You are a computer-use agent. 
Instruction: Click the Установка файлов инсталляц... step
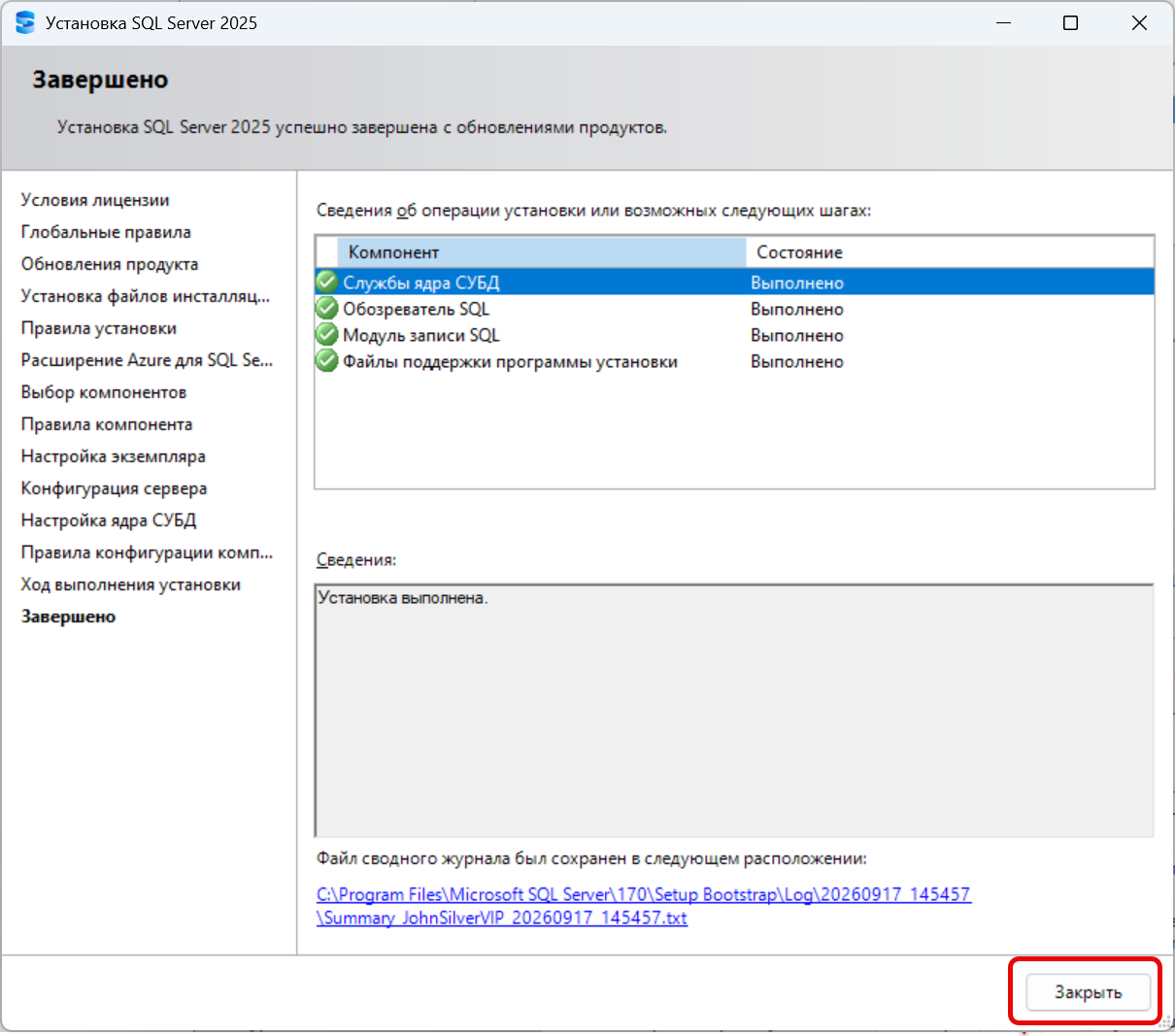coord(146,296)
